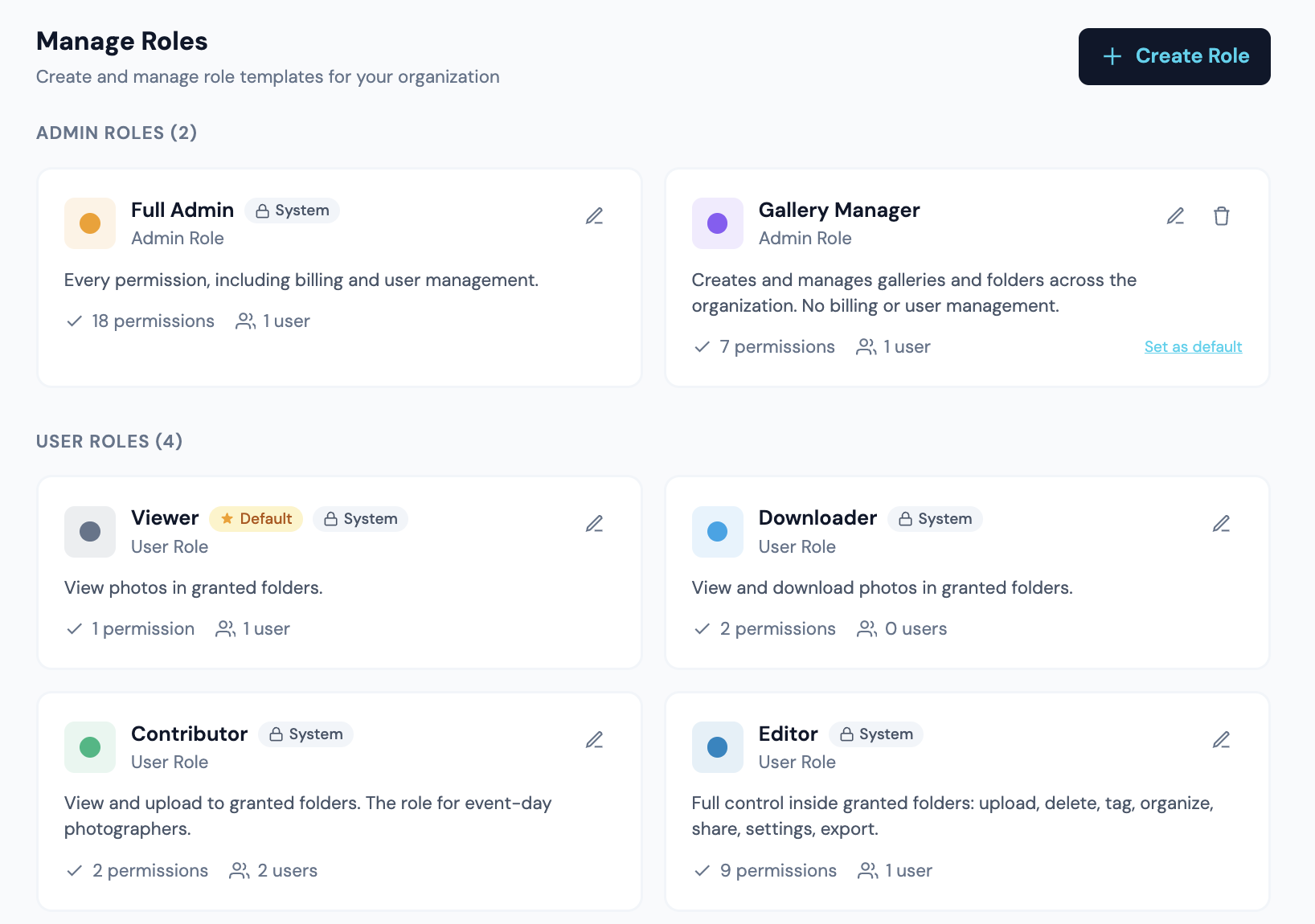This screenshot has width=1315, height=924.
Task: Click the Contributor role title
Action: 190,734
